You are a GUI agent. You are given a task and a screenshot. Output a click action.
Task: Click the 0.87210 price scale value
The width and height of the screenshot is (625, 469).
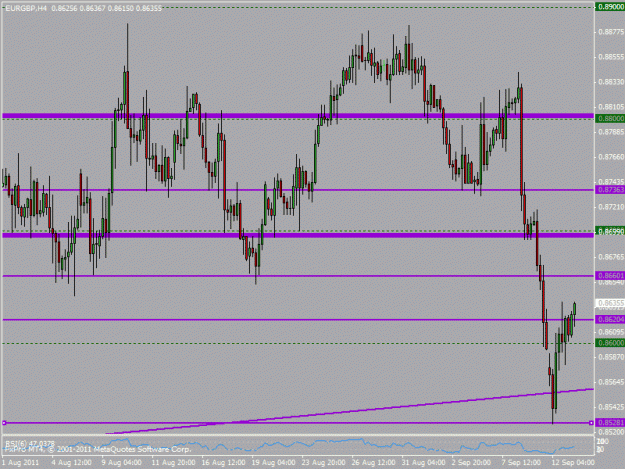pos(611,207)
